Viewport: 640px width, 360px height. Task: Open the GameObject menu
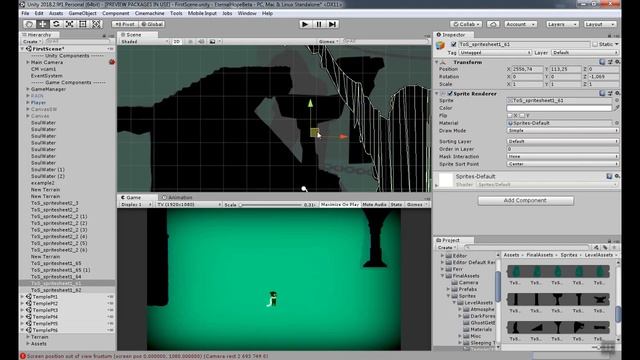pyautogui.click(x=82, y=13)
